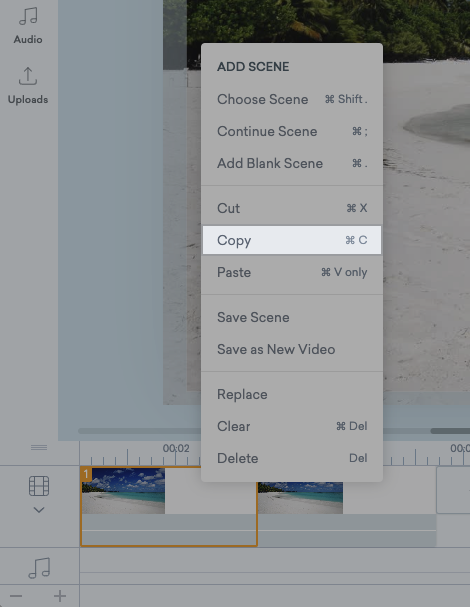Zoom in timeline with plus icon
The image size is (470, 607).
point(60,596)
